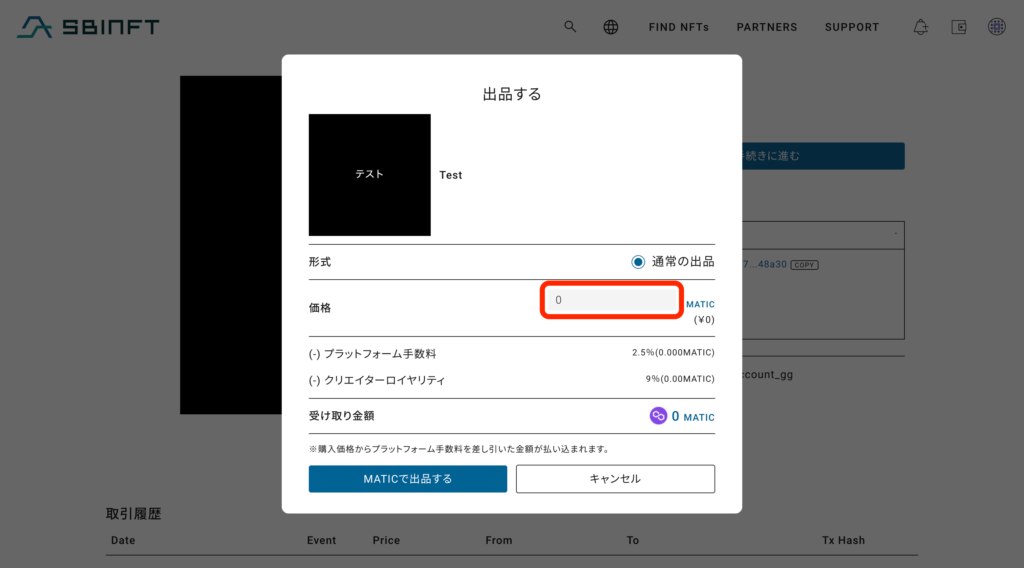Click the account name ending count_gg
The width and height of the screenshot is (1024, 568).
coord(768,375)
